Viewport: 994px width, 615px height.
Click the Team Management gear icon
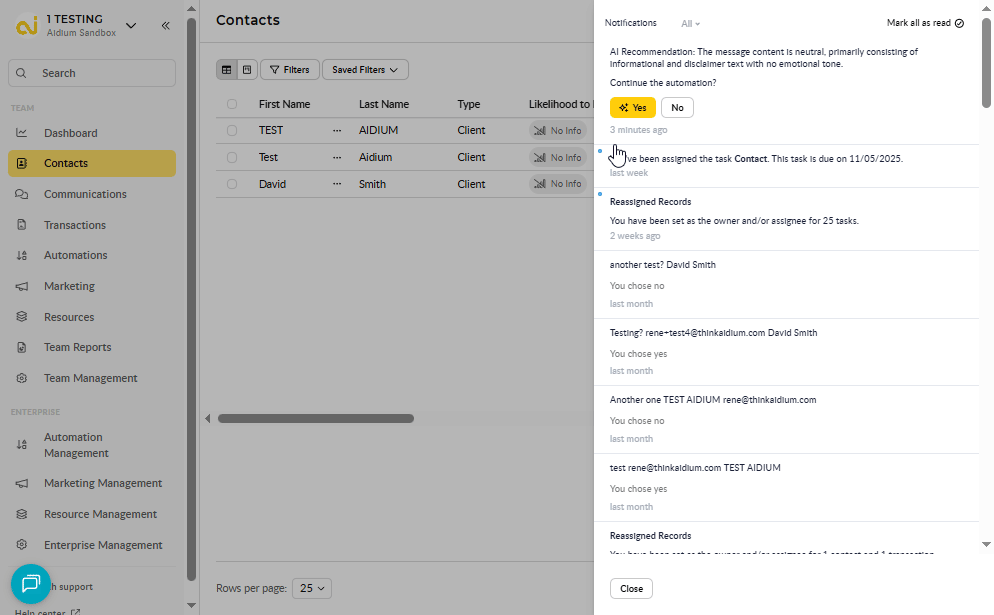point(21,378)
